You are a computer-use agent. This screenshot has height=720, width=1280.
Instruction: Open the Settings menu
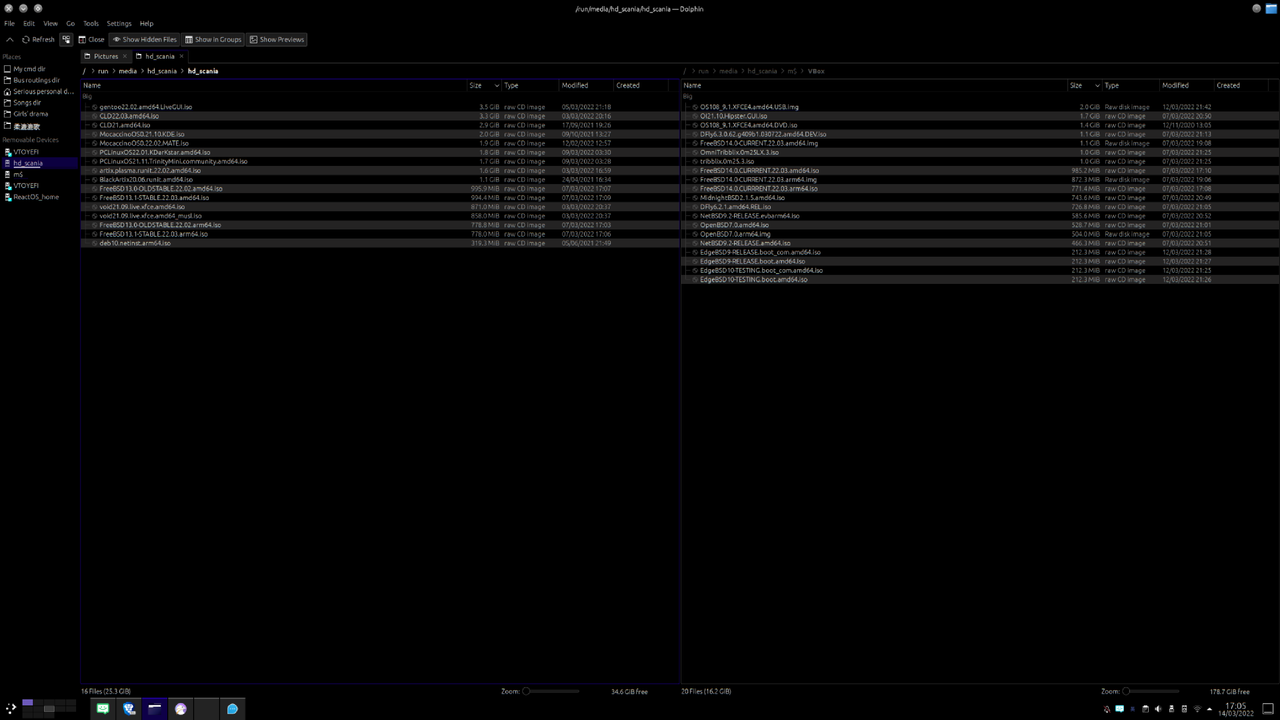coord(119,23)
